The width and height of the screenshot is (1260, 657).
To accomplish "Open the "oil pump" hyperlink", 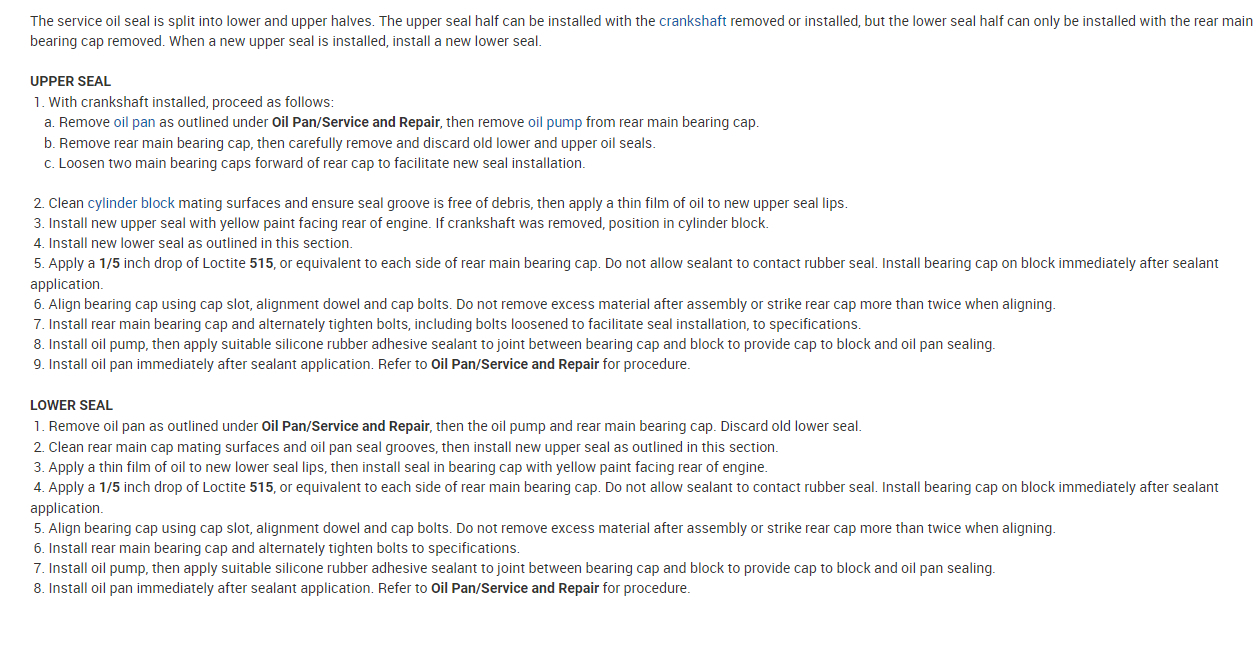I will [554, 122].
